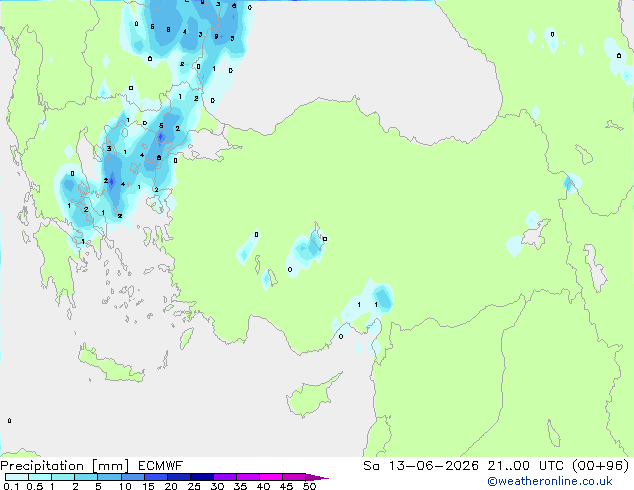Screen dimensions: 634x490
Task: Select the '15' legend value
Action: pos(148,486)
